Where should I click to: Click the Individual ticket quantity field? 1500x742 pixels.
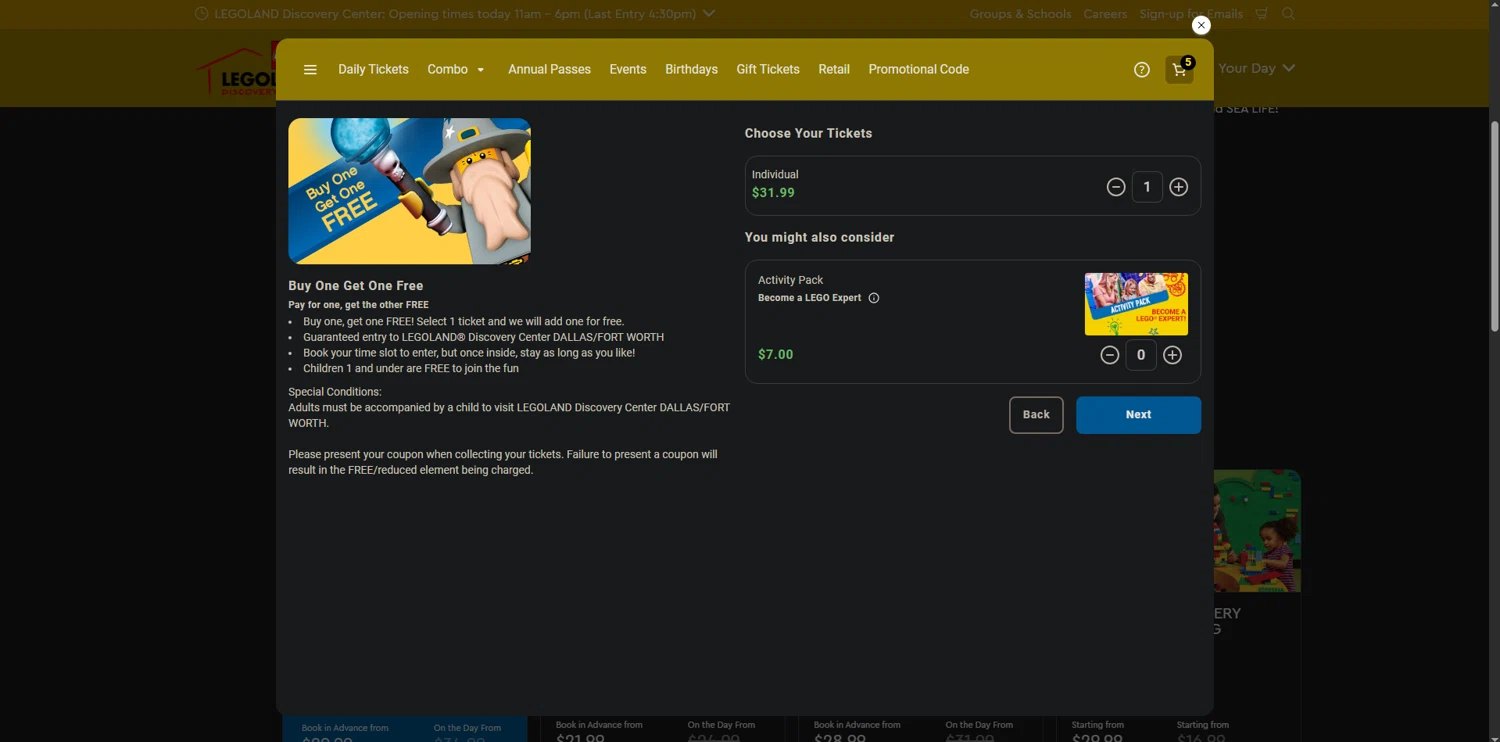click(1147, 187)
